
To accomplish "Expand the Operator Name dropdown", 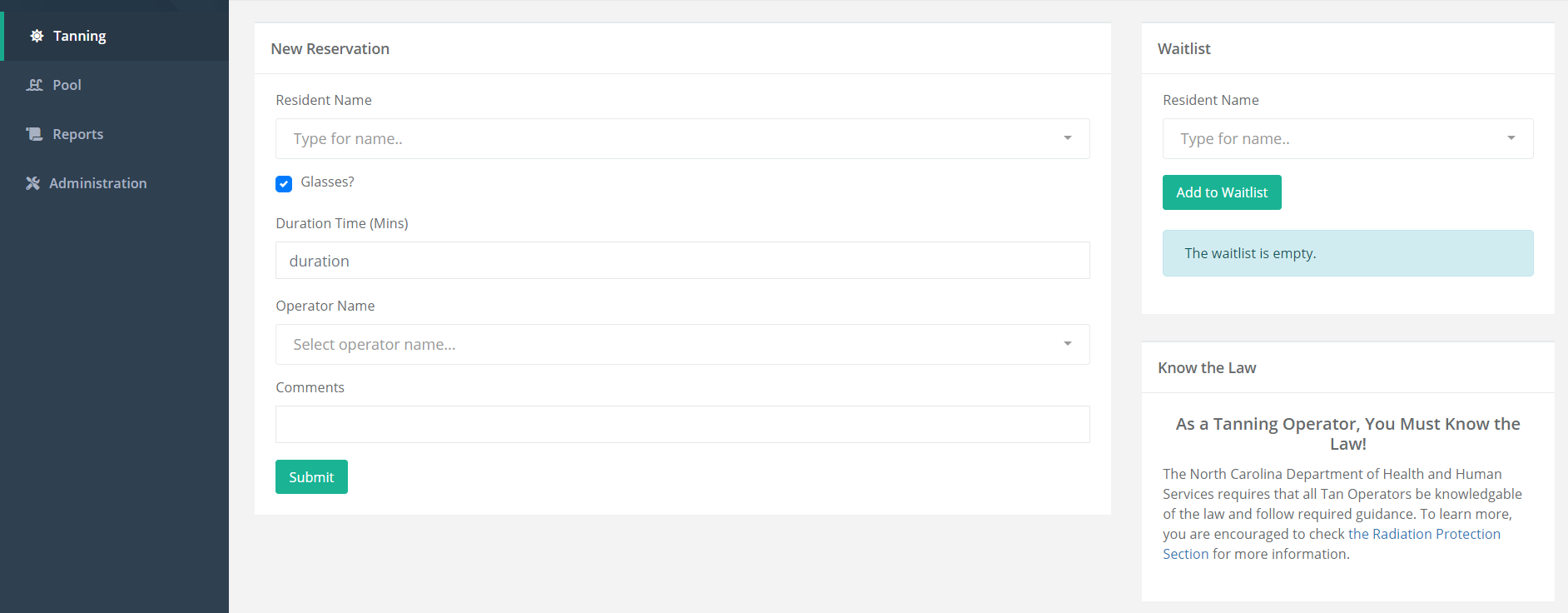I will 666,345.
